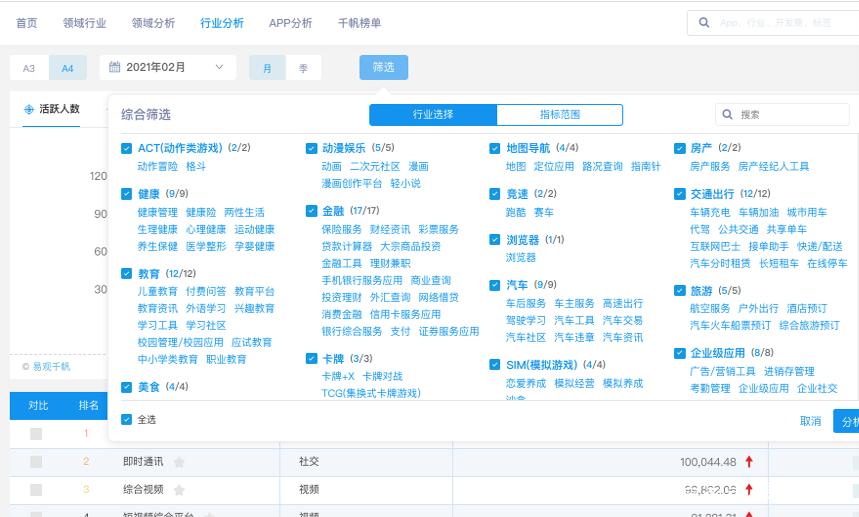Tick compare checkbox for 即时通讯 row
This screenshot has width=859, height=517.
pyautogui.click(x=36, y=462)
